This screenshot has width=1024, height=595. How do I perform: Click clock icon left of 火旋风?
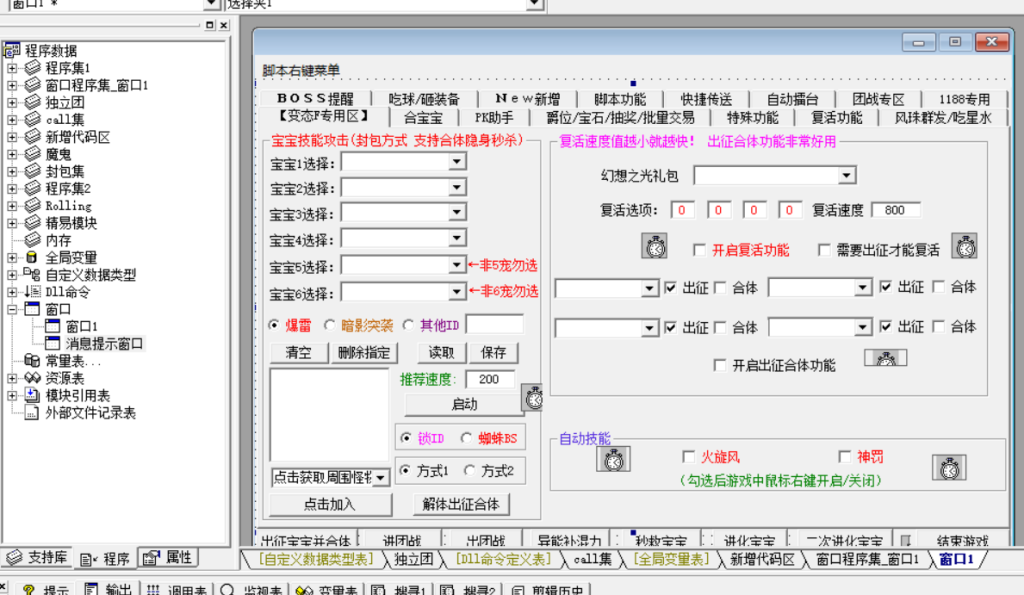[x=613, y=459]
